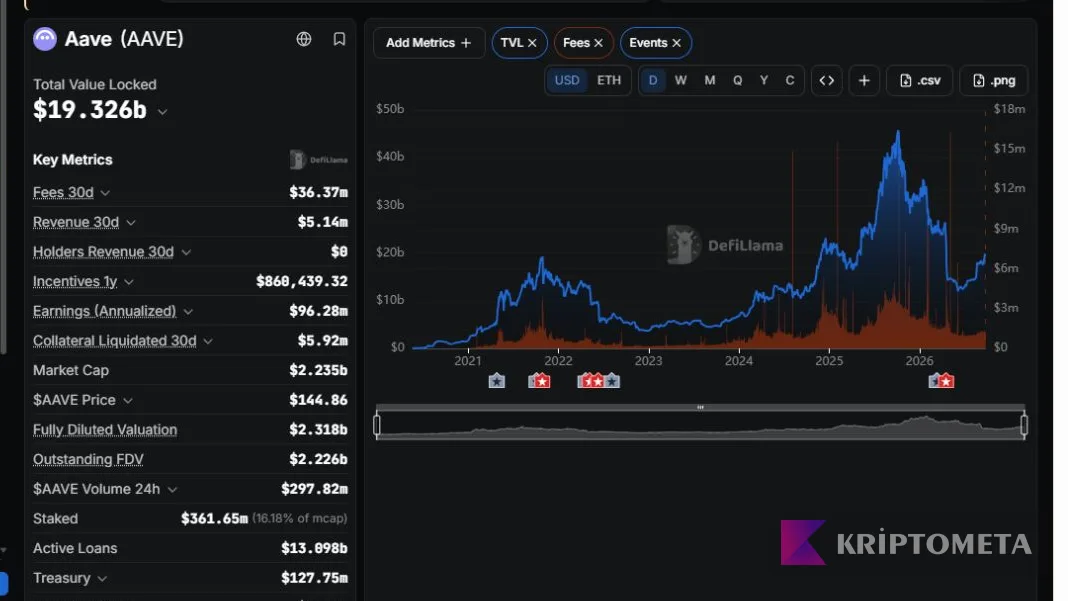Expand the Incentives 1y row

pos(129,281)
